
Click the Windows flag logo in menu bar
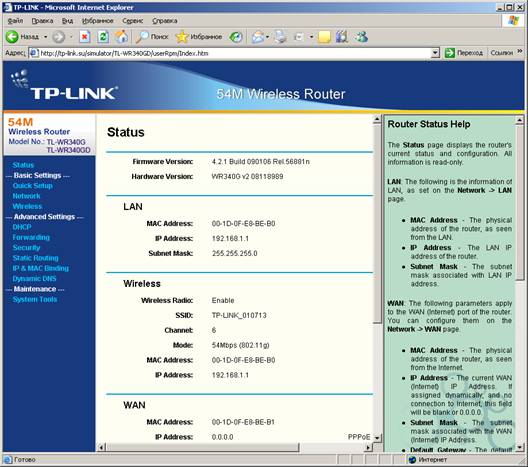[513, 21]
